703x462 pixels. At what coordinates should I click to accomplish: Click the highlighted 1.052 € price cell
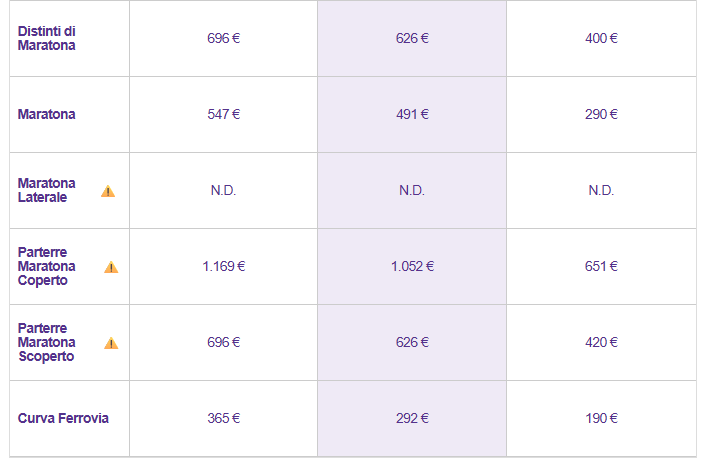412,266
